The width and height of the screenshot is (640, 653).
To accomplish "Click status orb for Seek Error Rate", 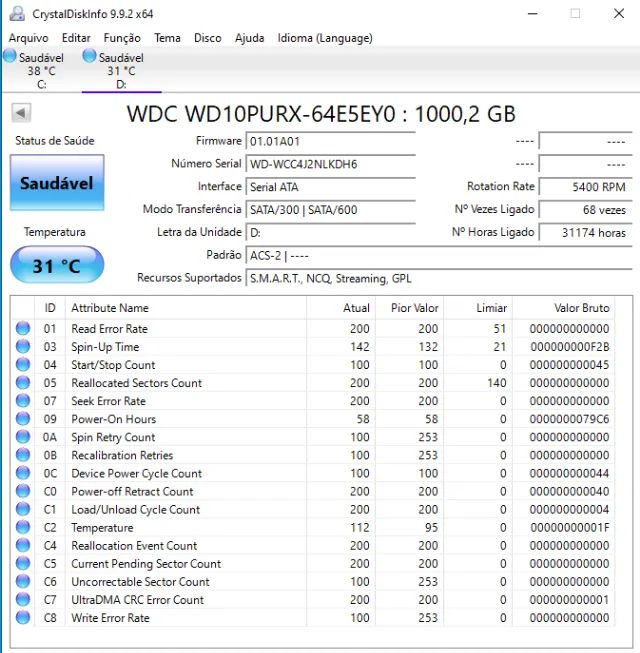I will 23,401.
